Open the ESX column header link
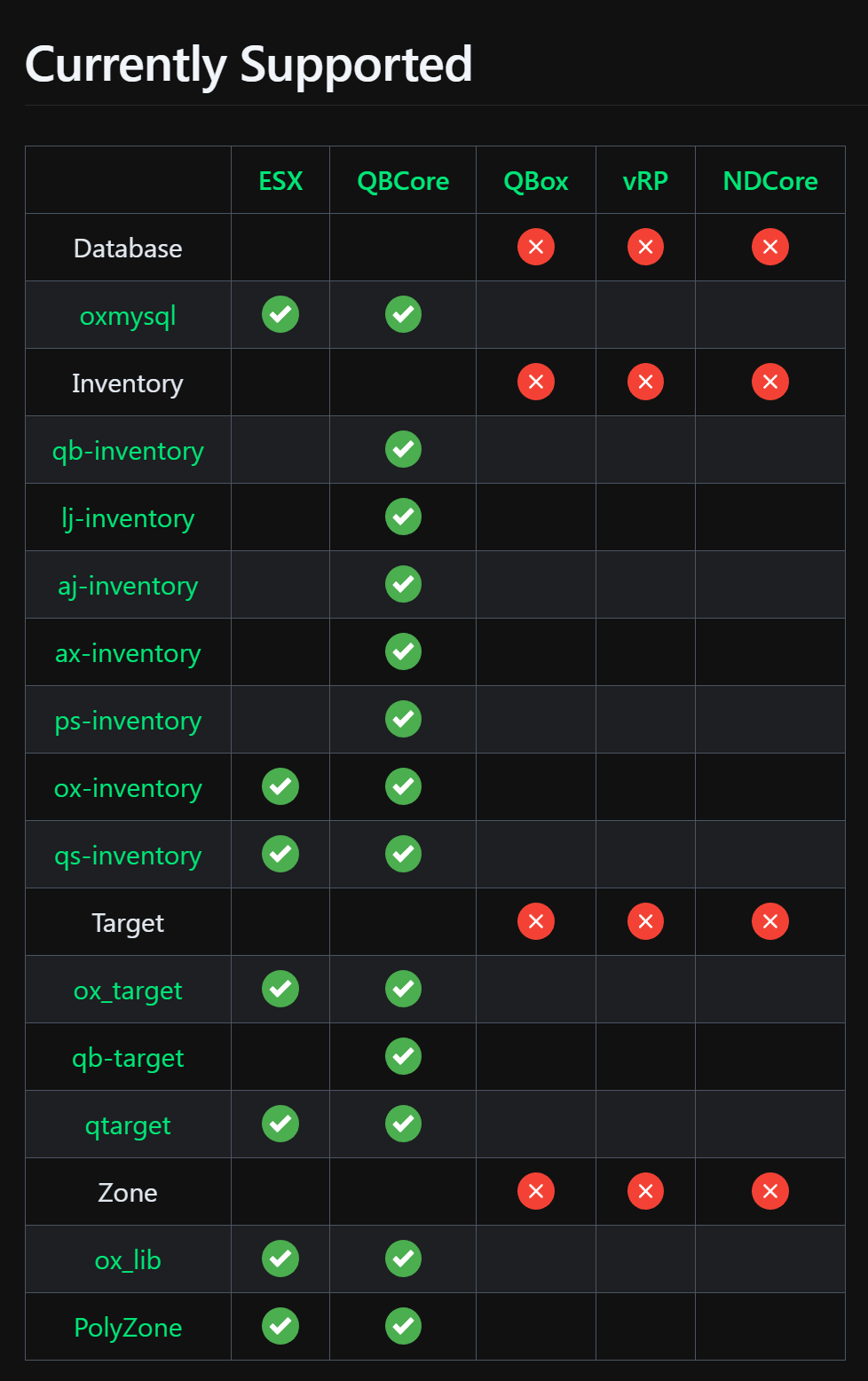This screenshot has width=868, height=1381. (x=280, y=181)
